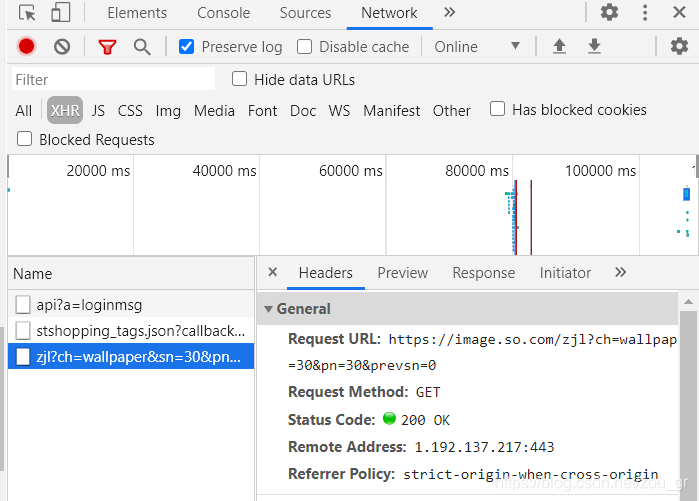699x501 pixels.
Task: Import HAR file with upload arrow
Action: [559, 46]
